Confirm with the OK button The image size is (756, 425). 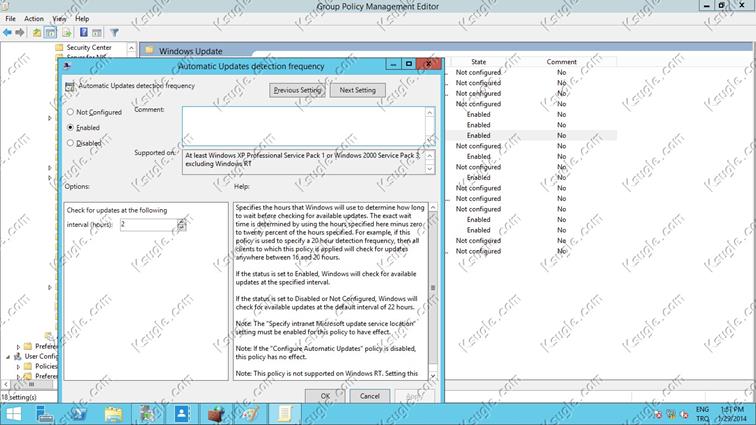pos(325,396)
